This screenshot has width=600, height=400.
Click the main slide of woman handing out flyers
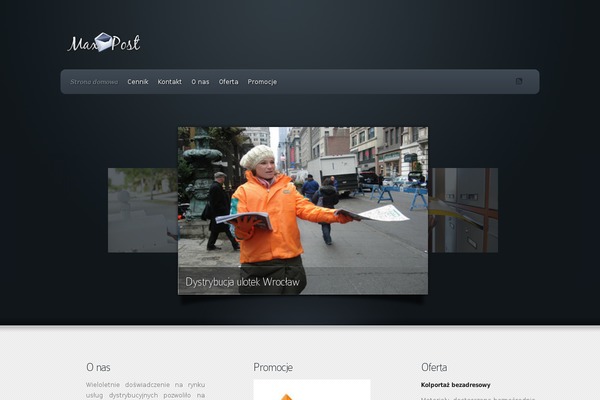(303, 211)
